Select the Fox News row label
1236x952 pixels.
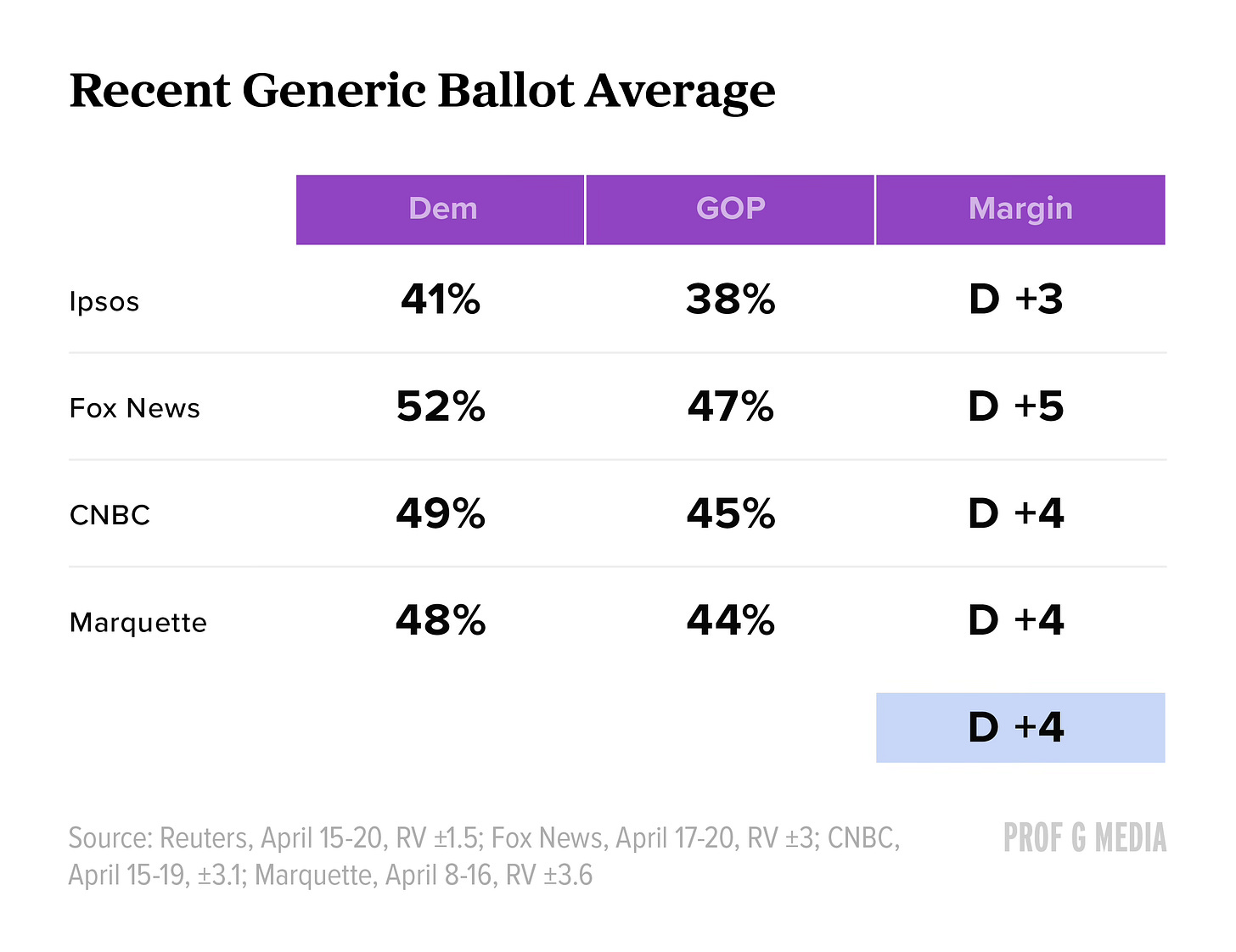[134, 408]
